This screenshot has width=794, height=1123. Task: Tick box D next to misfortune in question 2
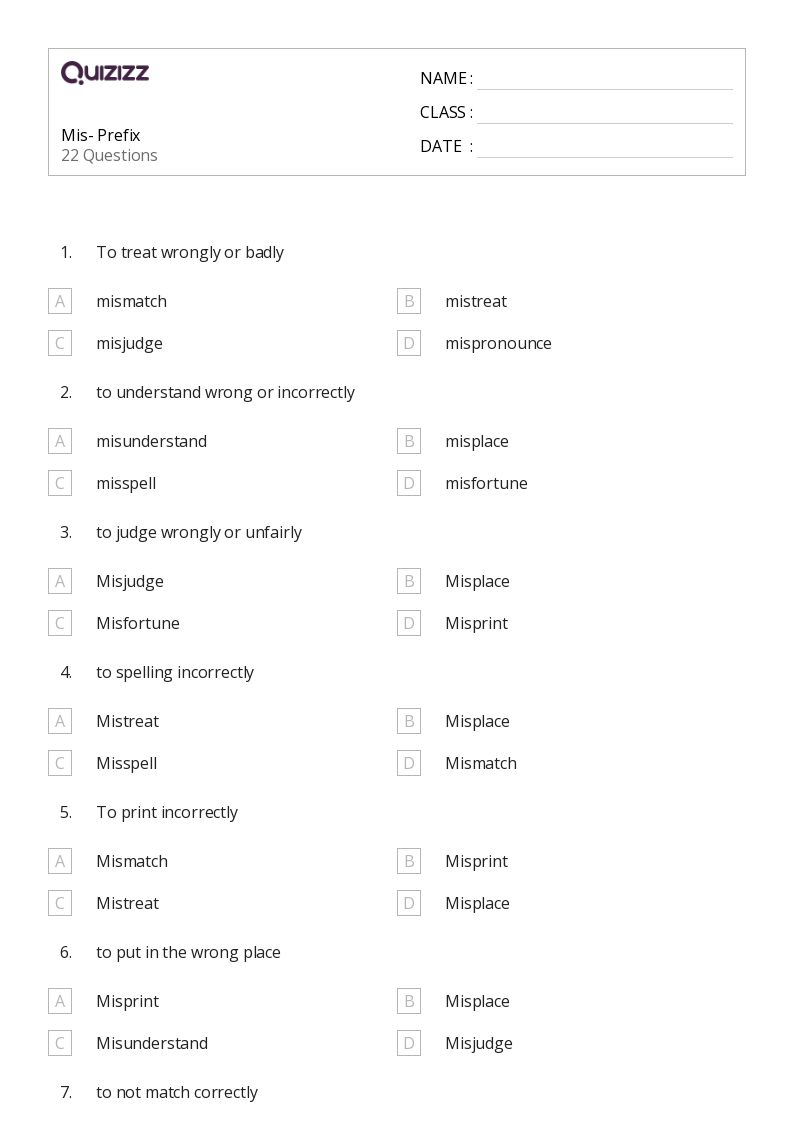(x=409, y=483)
